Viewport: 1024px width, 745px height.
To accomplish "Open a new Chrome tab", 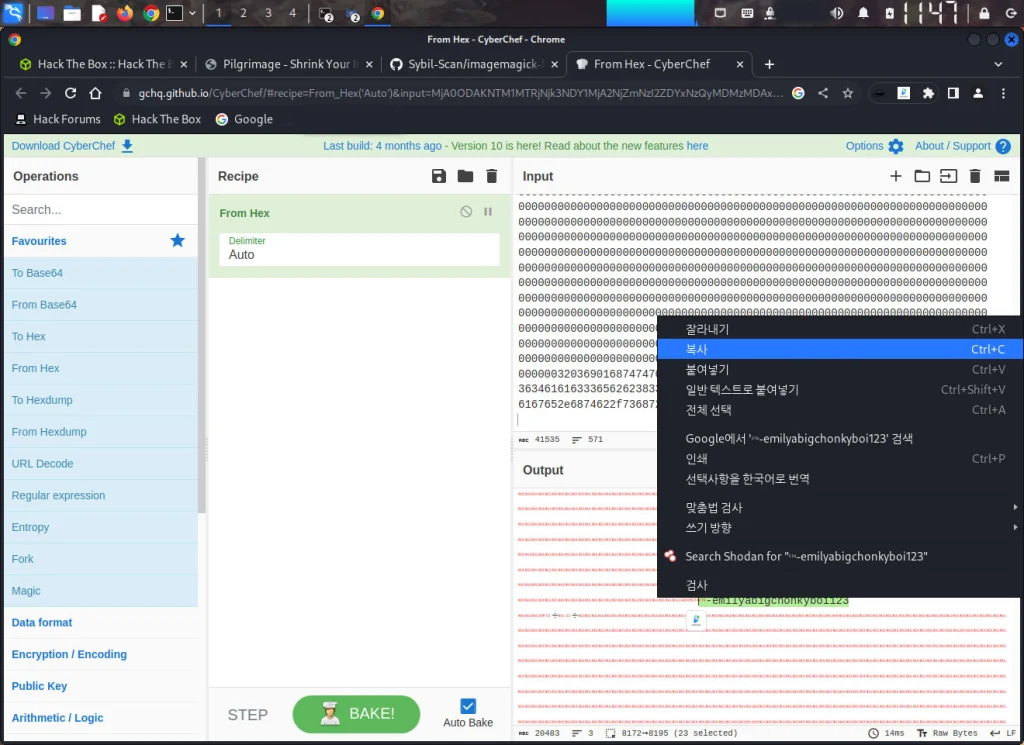I will 769,64.
